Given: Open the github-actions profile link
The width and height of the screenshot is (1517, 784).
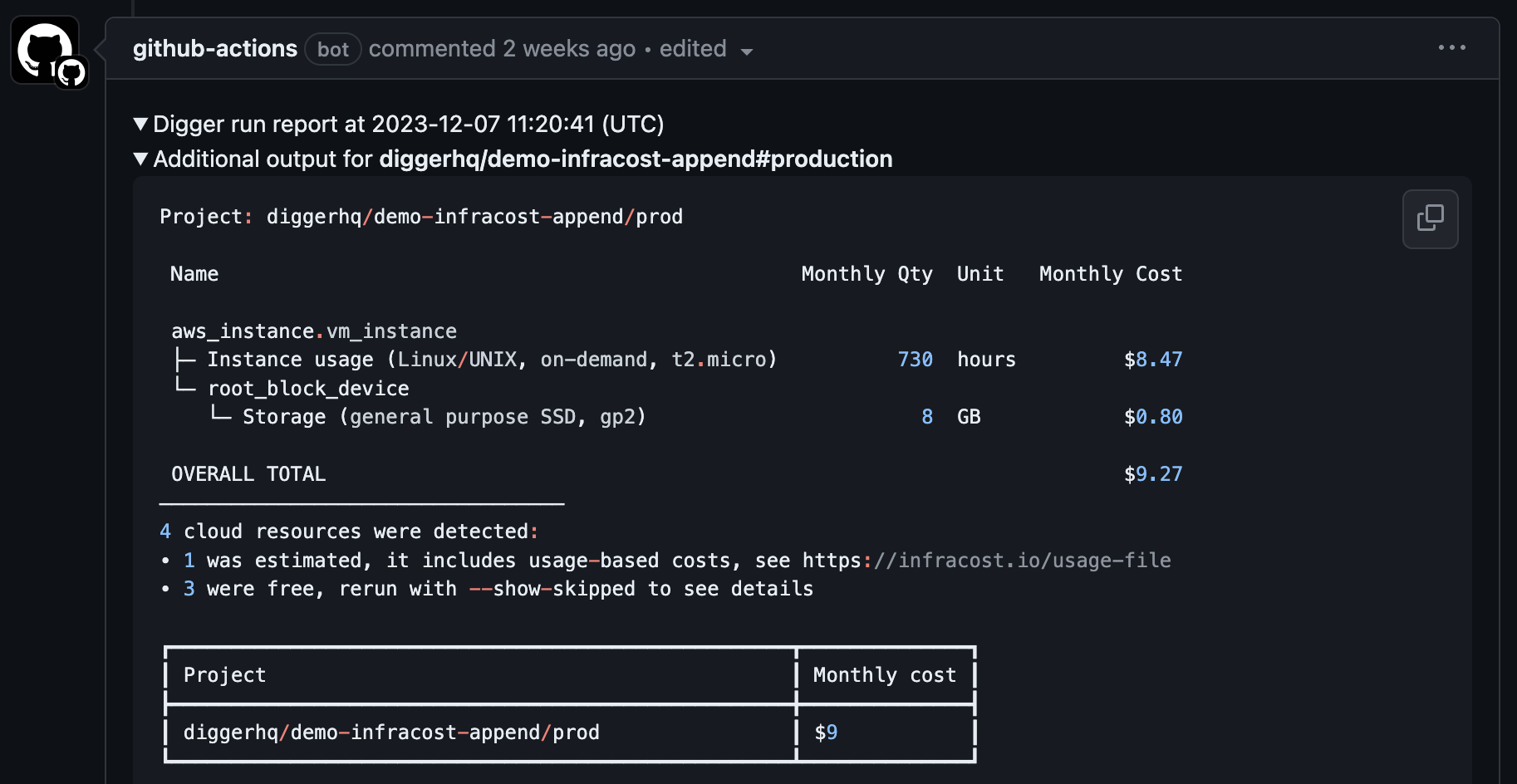Looking at the screenshot, I should [215, 49].
